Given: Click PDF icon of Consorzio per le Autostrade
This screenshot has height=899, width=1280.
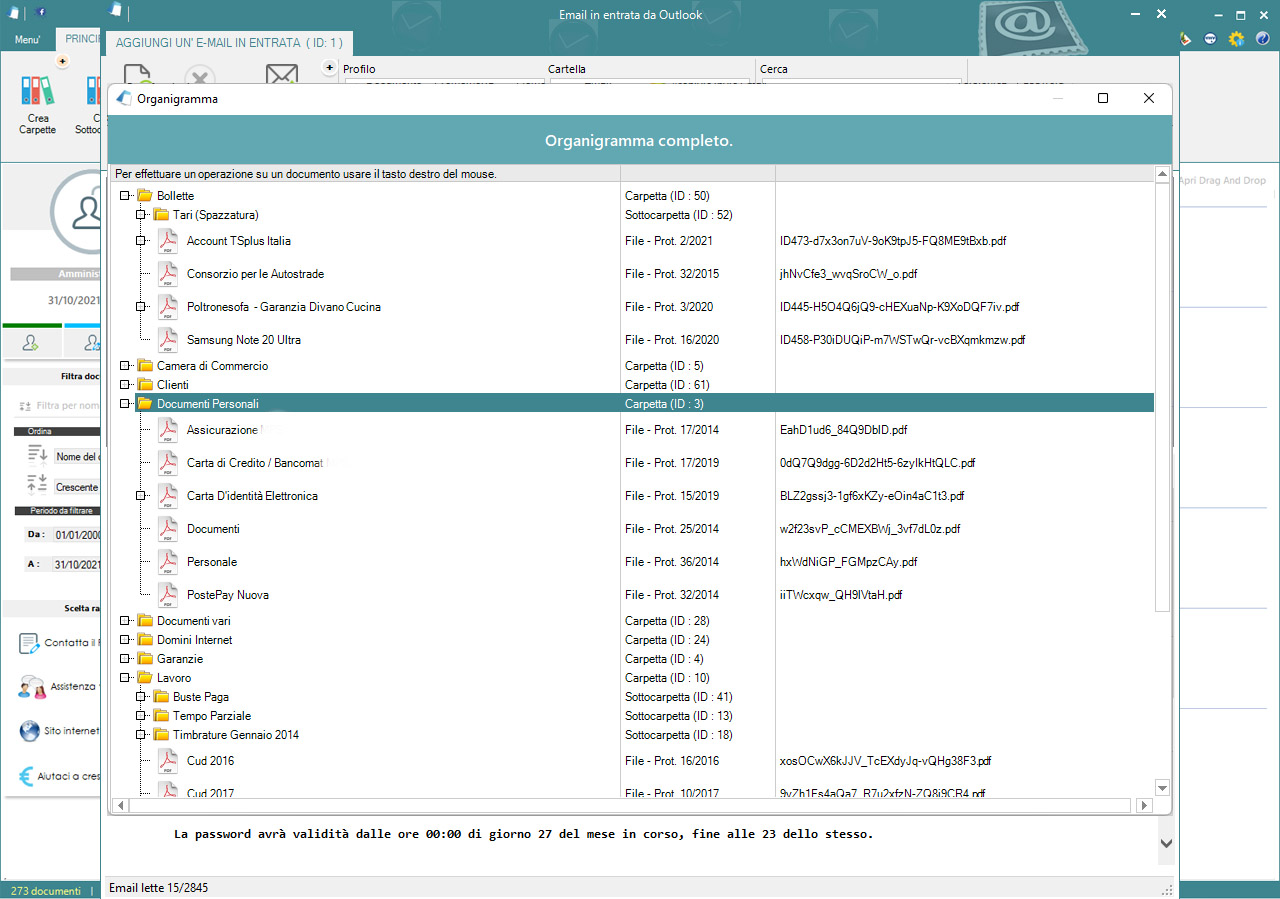Looking at the screenshot, I should pyautogui.click(x=167, y=274).
